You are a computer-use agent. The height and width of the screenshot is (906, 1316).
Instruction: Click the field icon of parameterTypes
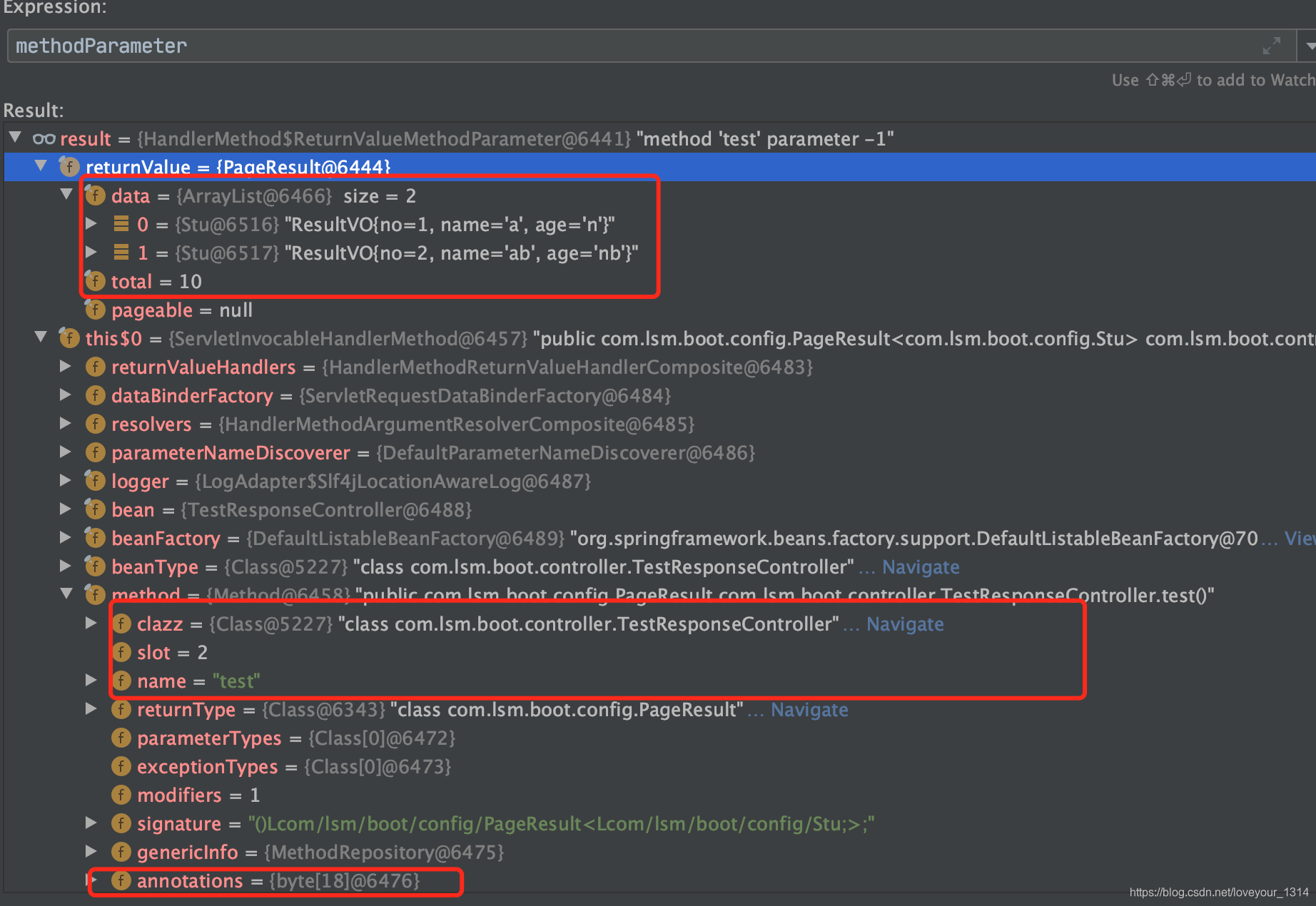(x=121, y=738)
